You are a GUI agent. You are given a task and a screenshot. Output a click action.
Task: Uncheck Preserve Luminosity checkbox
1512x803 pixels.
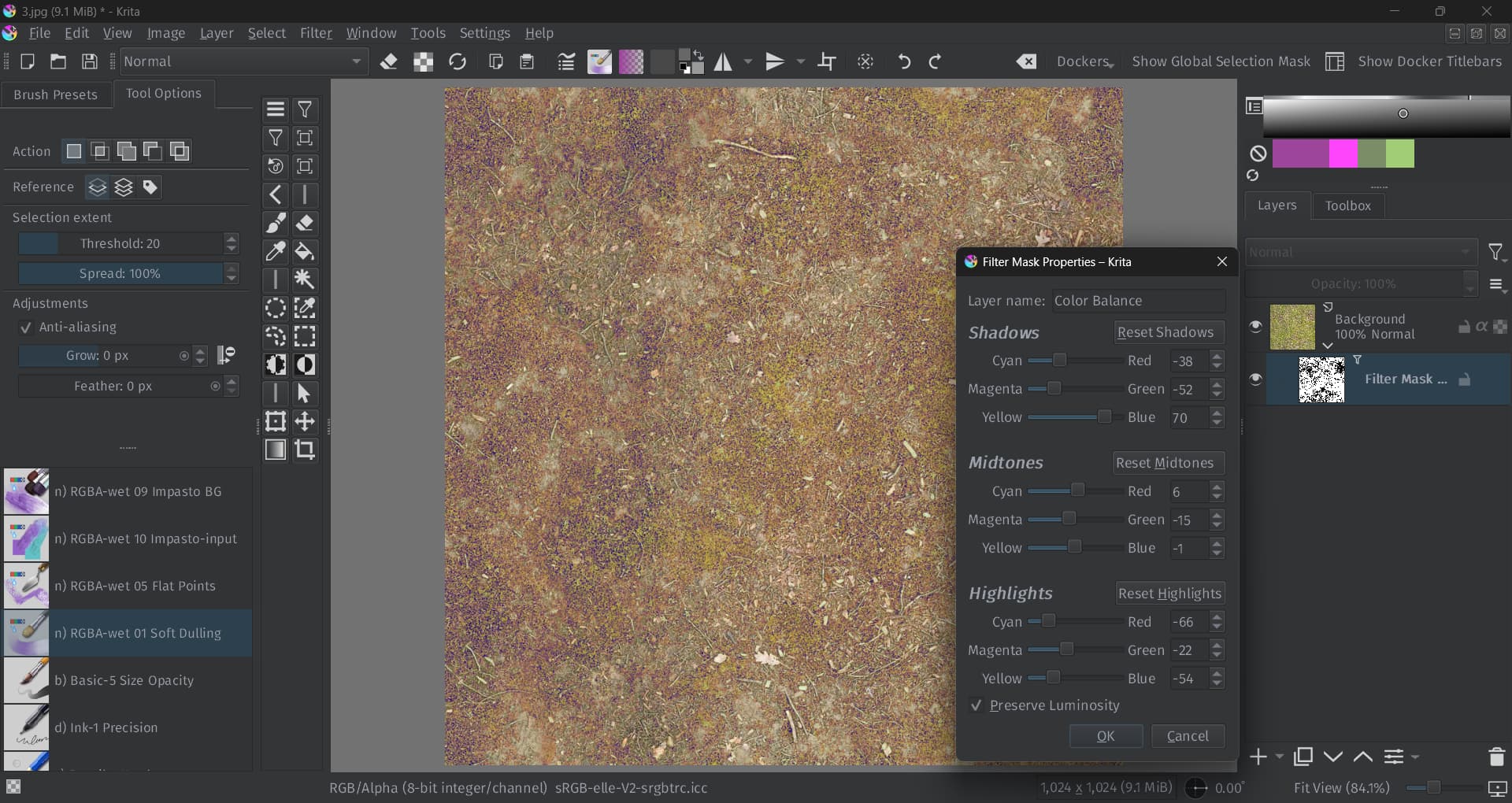[x=976, y=705]
